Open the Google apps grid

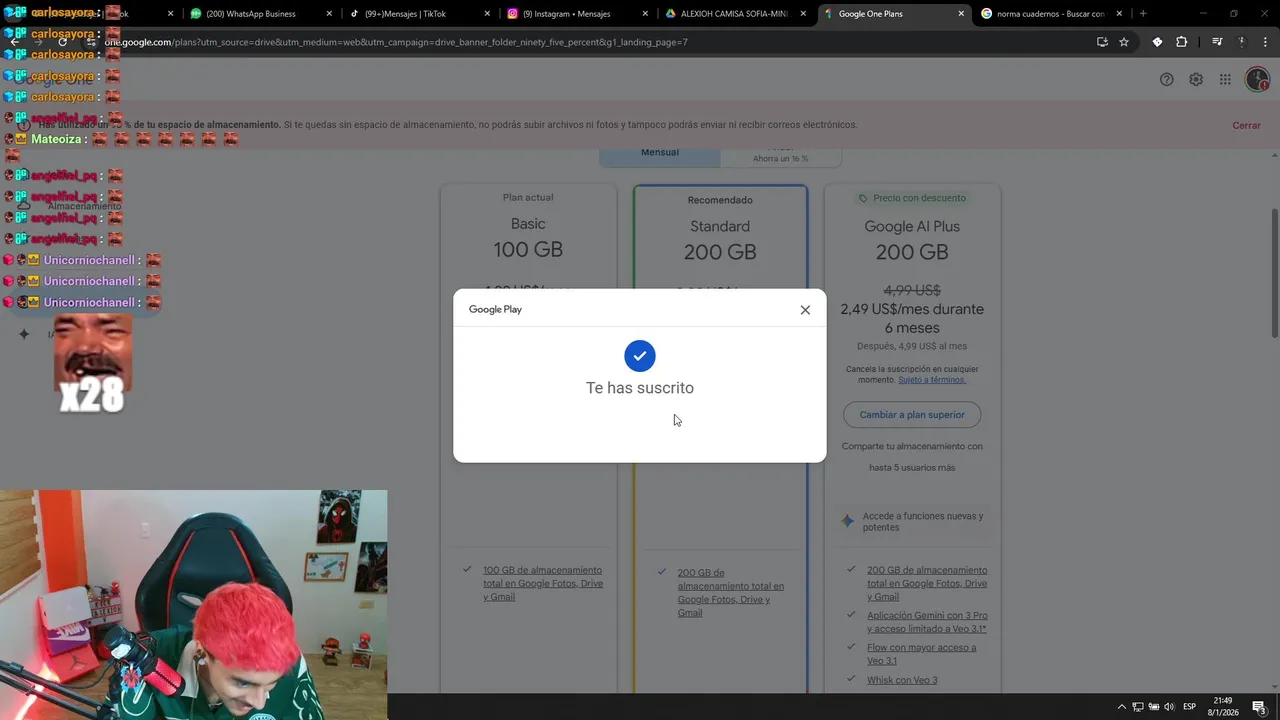click(x=1225, y=80)
